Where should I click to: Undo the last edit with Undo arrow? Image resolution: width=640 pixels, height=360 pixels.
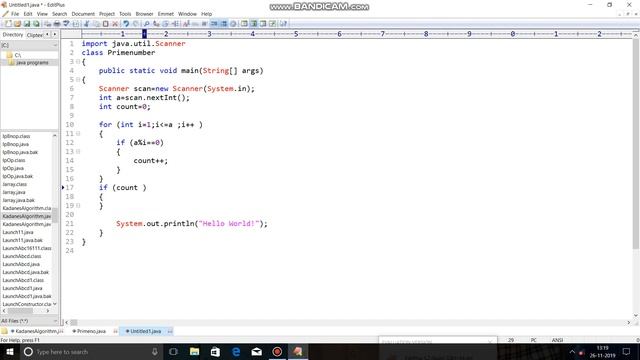(126, 24)
